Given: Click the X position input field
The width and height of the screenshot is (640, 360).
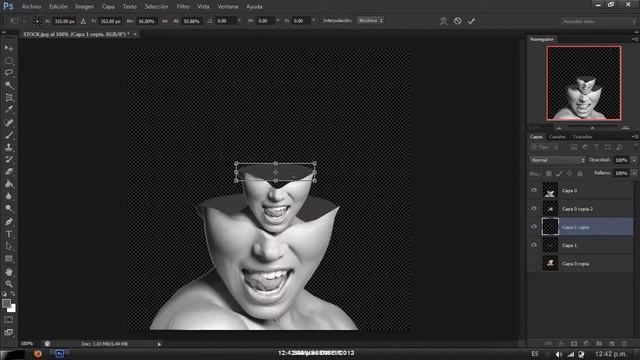Looking at the screenshot, I should point(64,21).
